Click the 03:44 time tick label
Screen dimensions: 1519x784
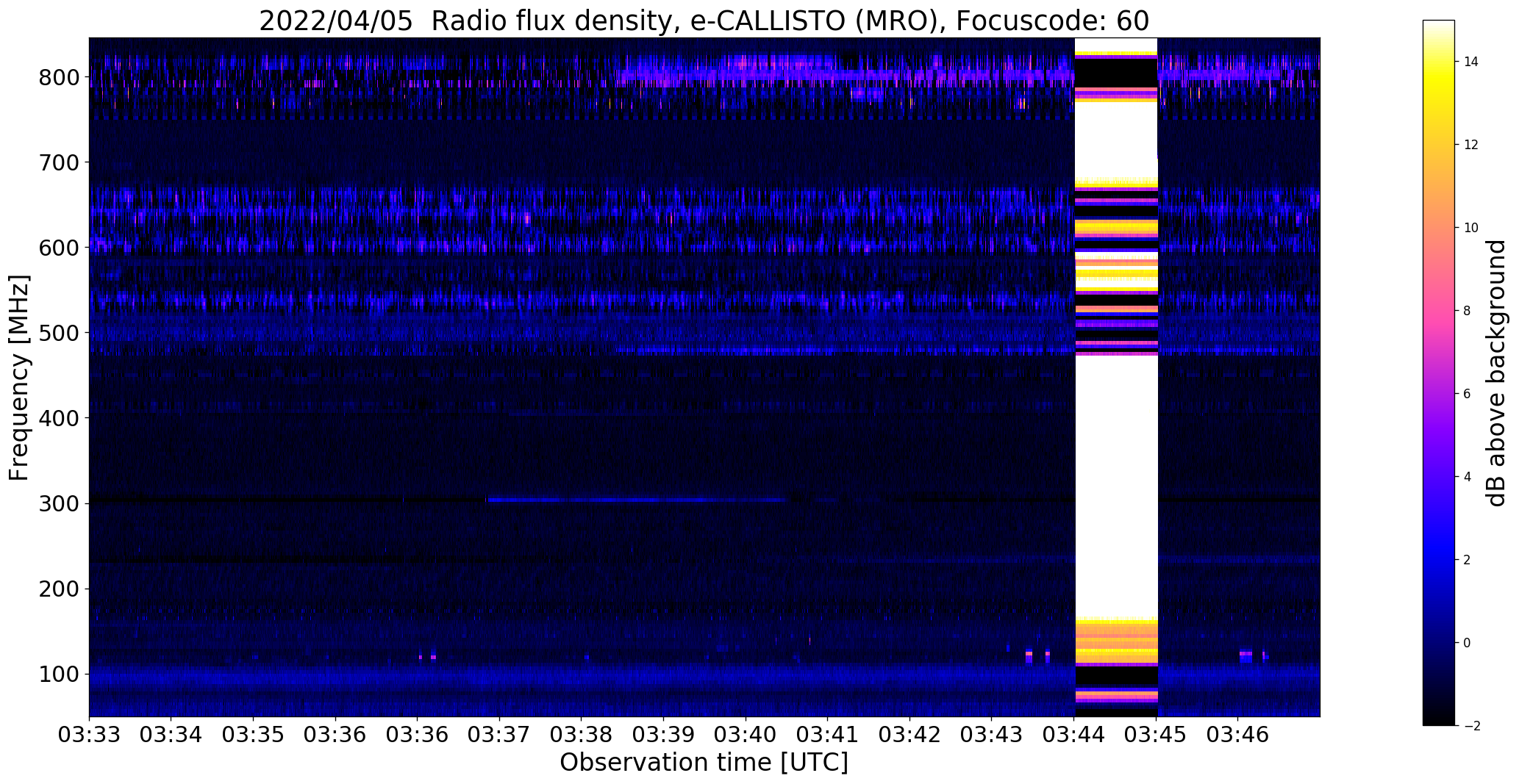[1074, 733]
